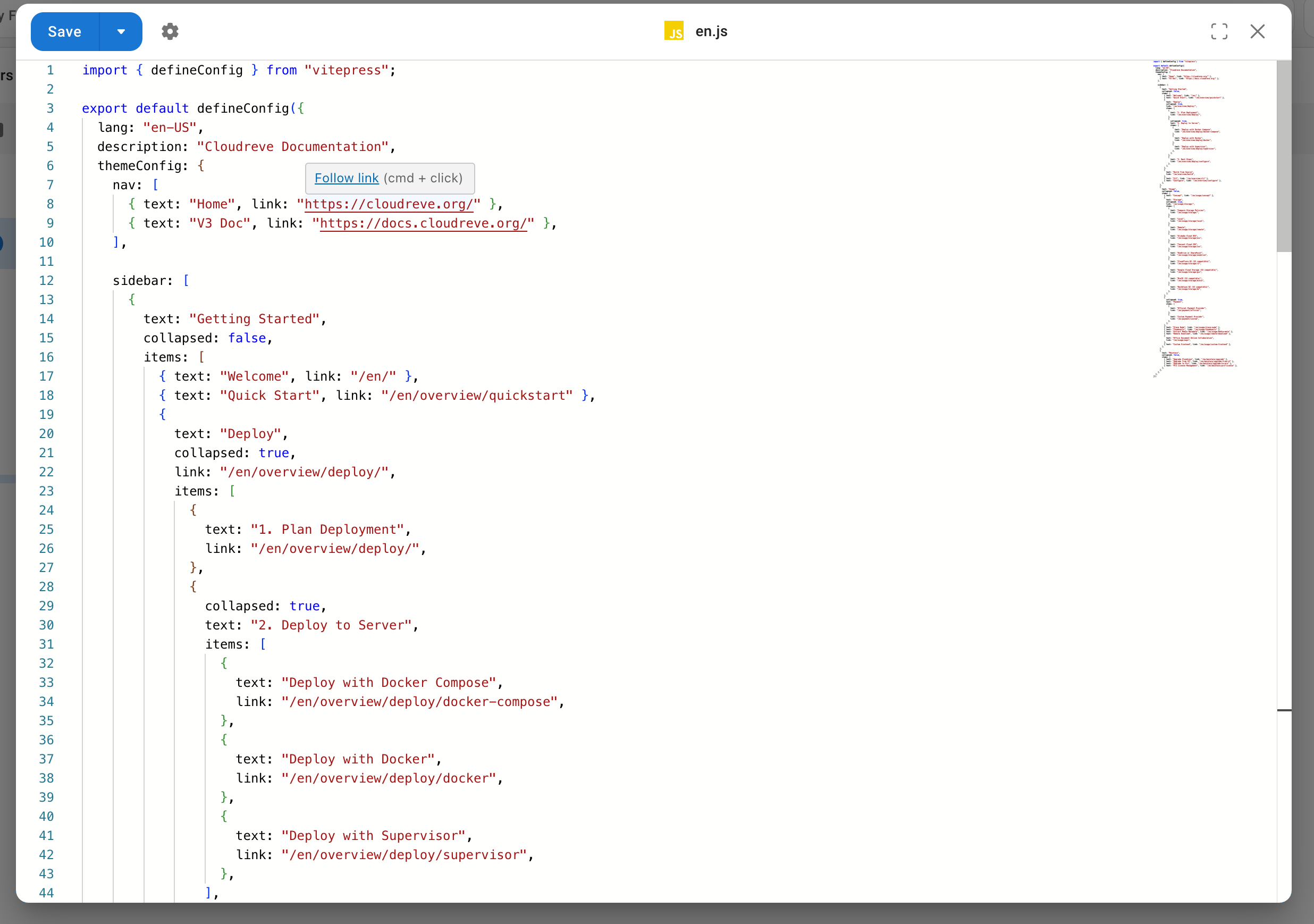
Task: Select line number 1 in the gutter
Action: pyautogui.click(x=50, y=70)
